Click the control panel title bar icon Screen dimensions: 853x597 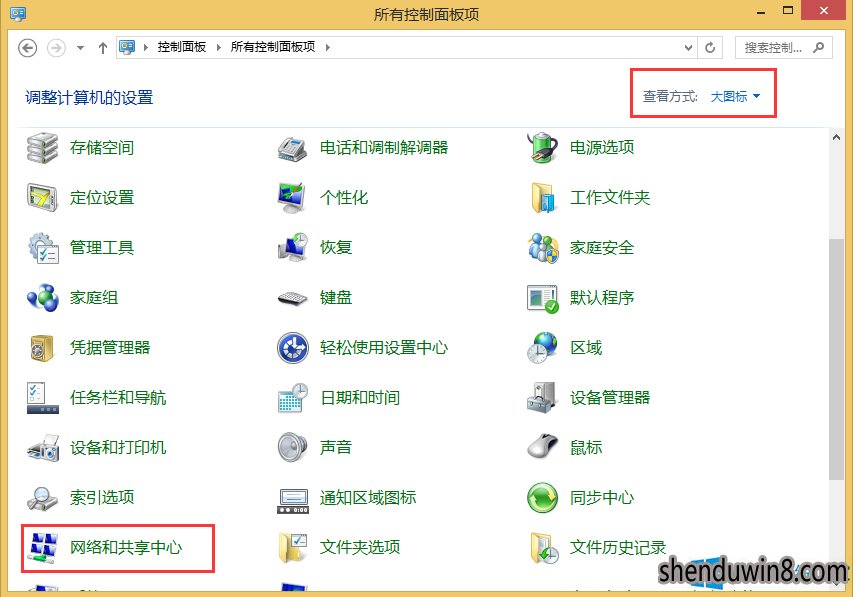point(18,13)
